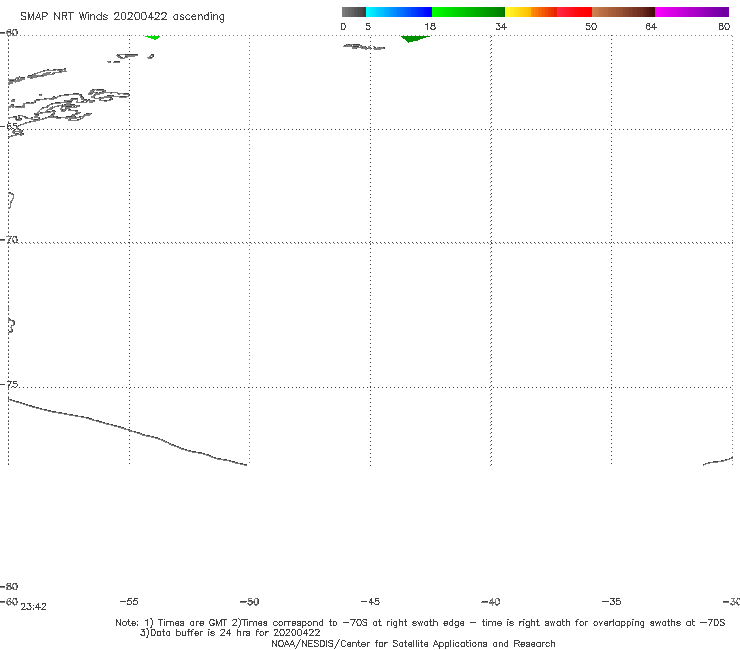Click the longitude label '-40'
740x650 pixels.
(x=490, y=601)
